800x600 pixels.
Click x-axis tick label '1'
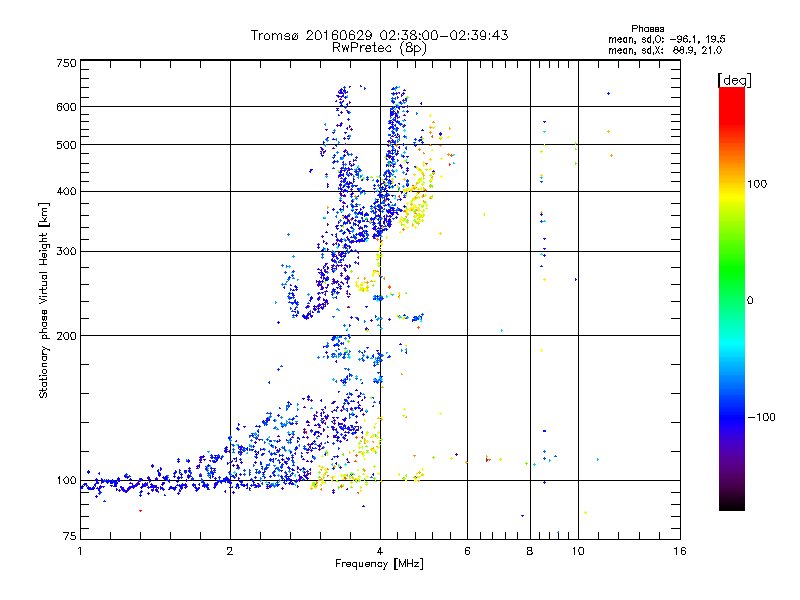[x=80, y=551]
